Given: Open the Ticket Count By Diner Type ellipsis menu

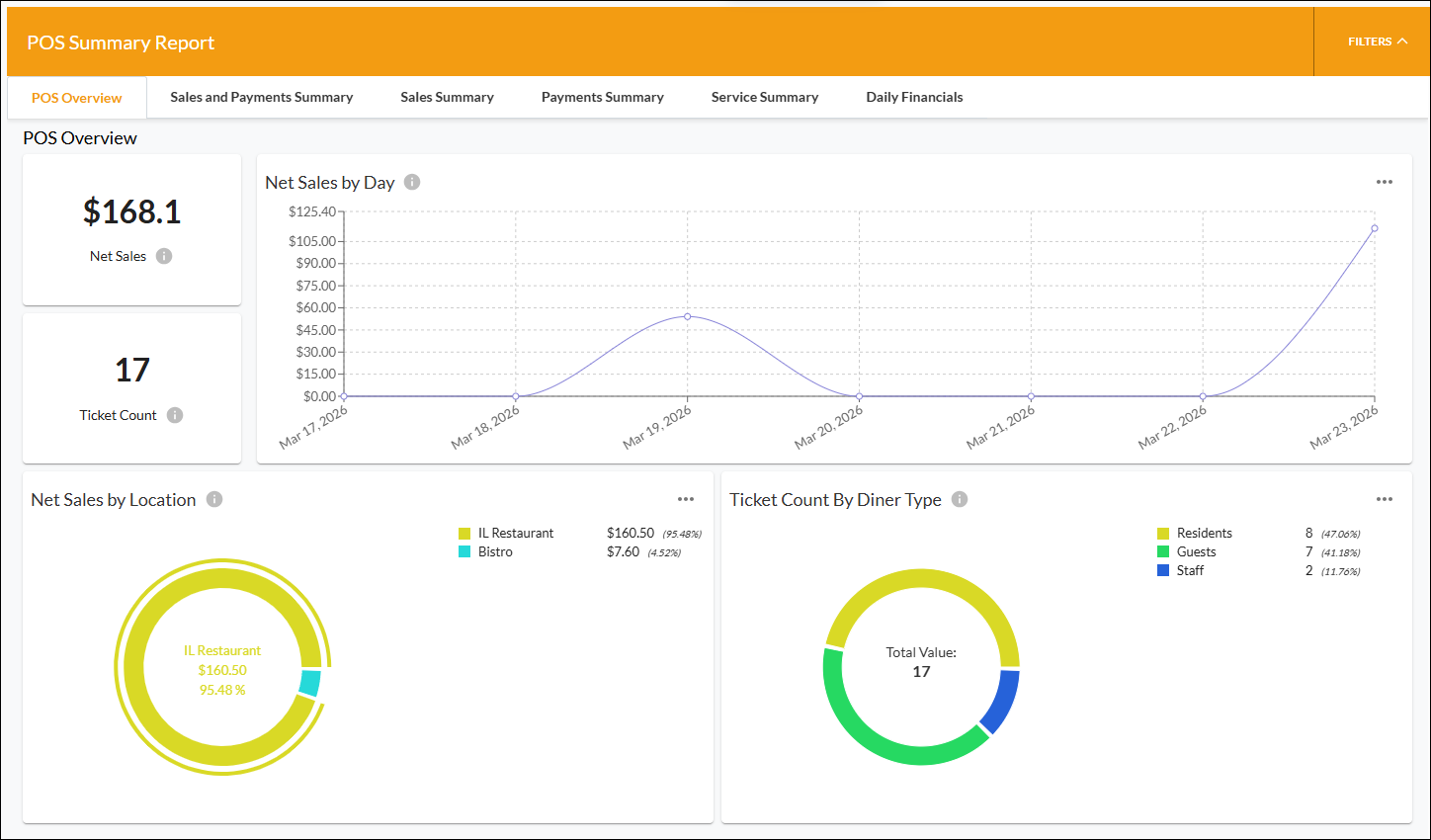Looking at the screenshot, I should click(x=1385, y=499).
